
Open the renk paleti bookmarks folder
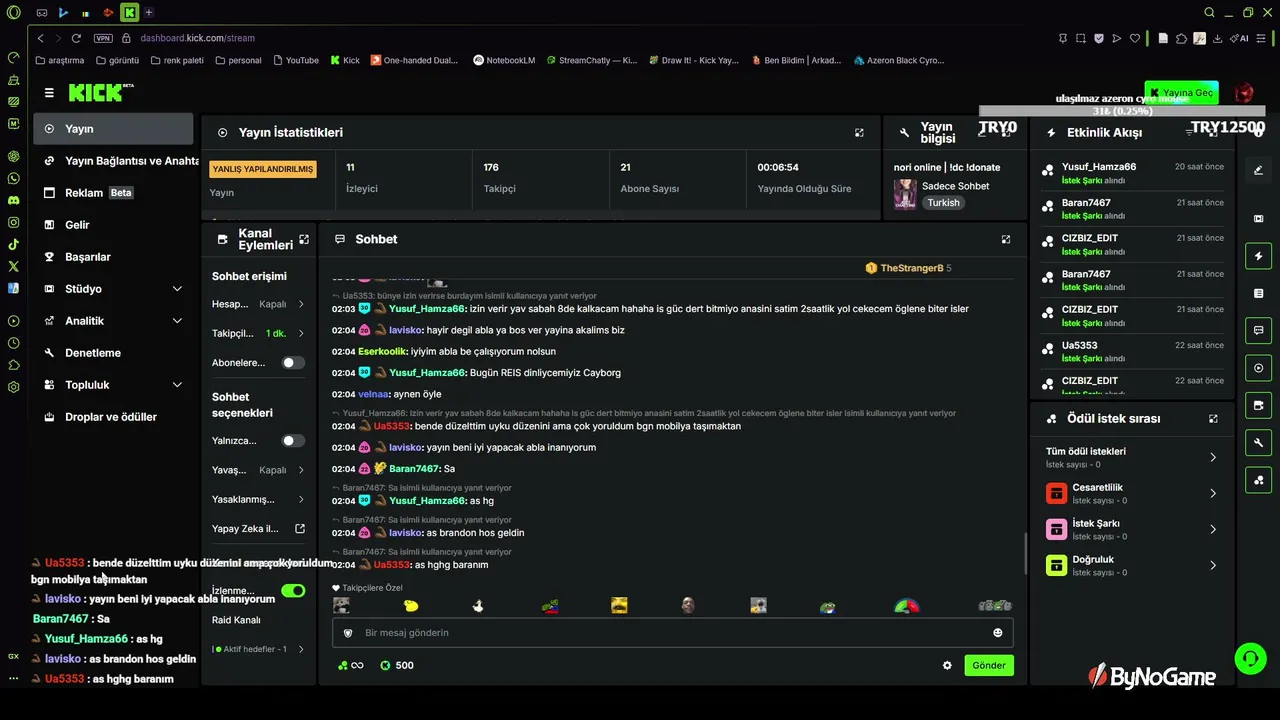(x=177, y=60)
